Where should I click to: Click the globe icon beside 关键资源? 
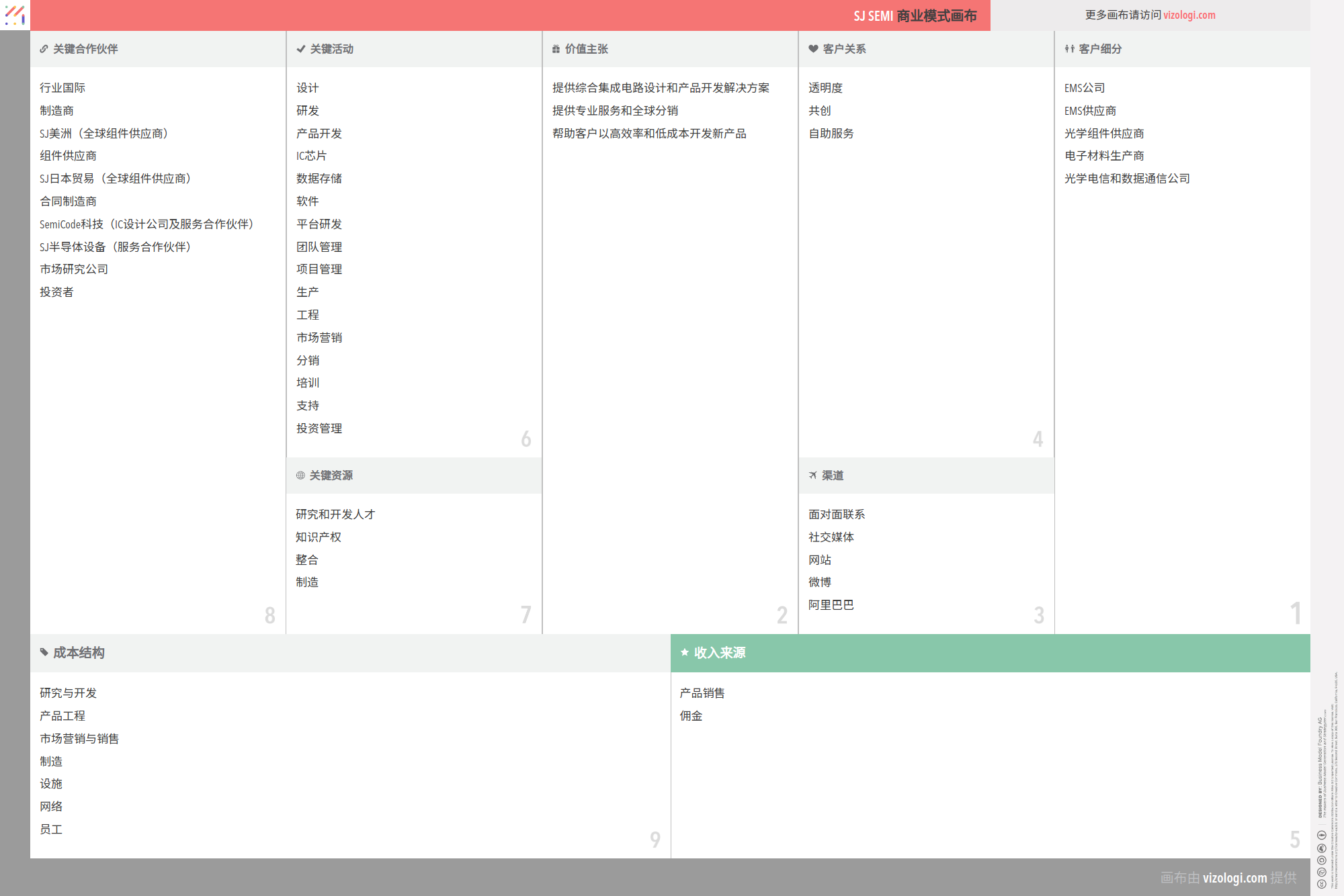(x=300, y=476)
